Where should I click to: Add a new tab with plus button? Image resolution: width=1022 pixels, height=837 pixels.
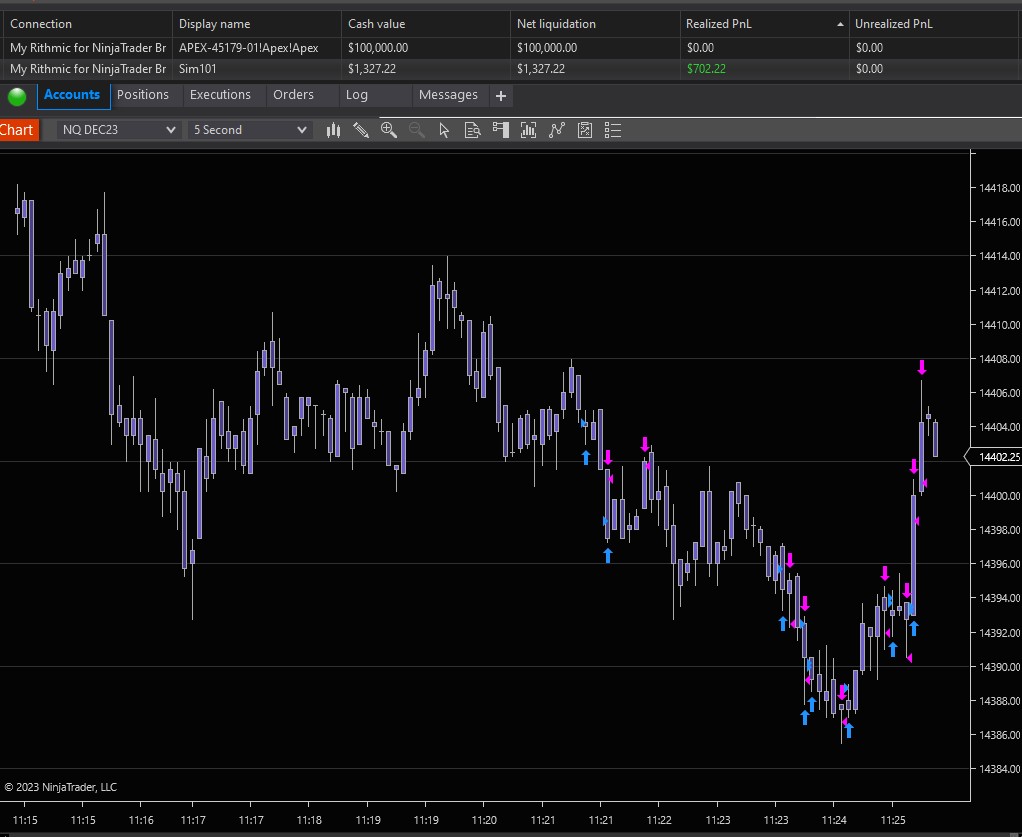[501, 96]
